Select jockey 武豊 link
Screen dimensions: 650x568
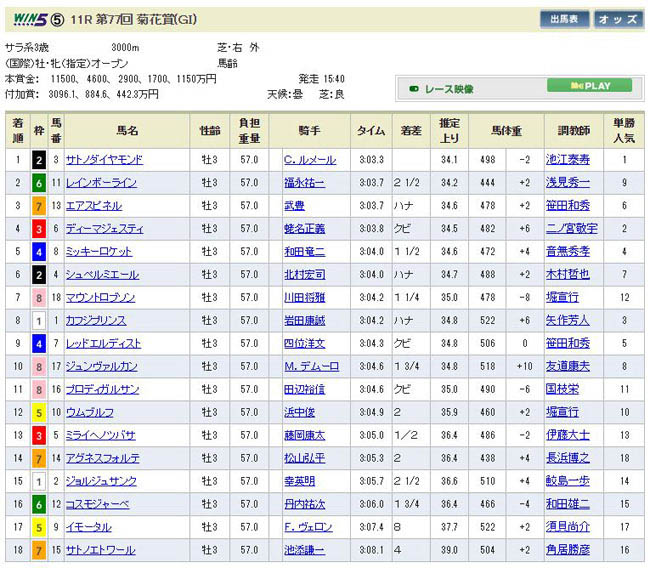click(x=294, y=206)
